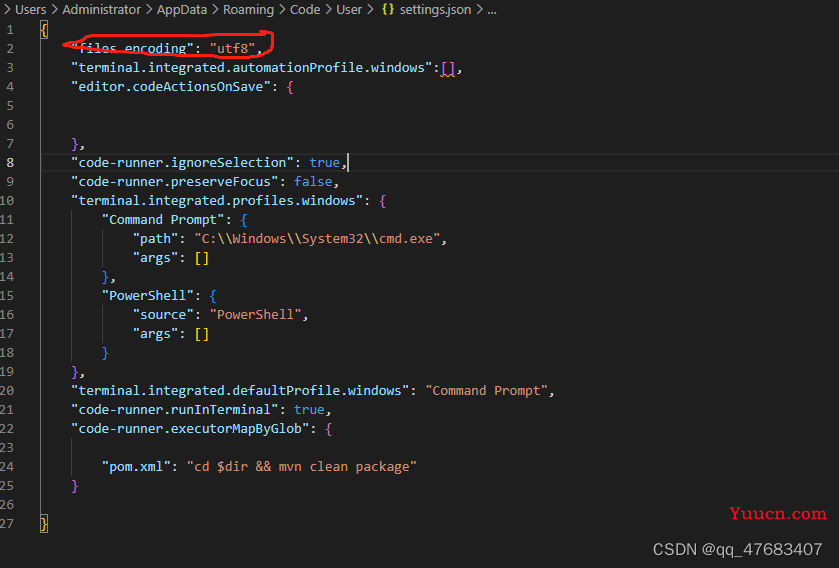Click the closing brace on line 27

tap(44, 524)
